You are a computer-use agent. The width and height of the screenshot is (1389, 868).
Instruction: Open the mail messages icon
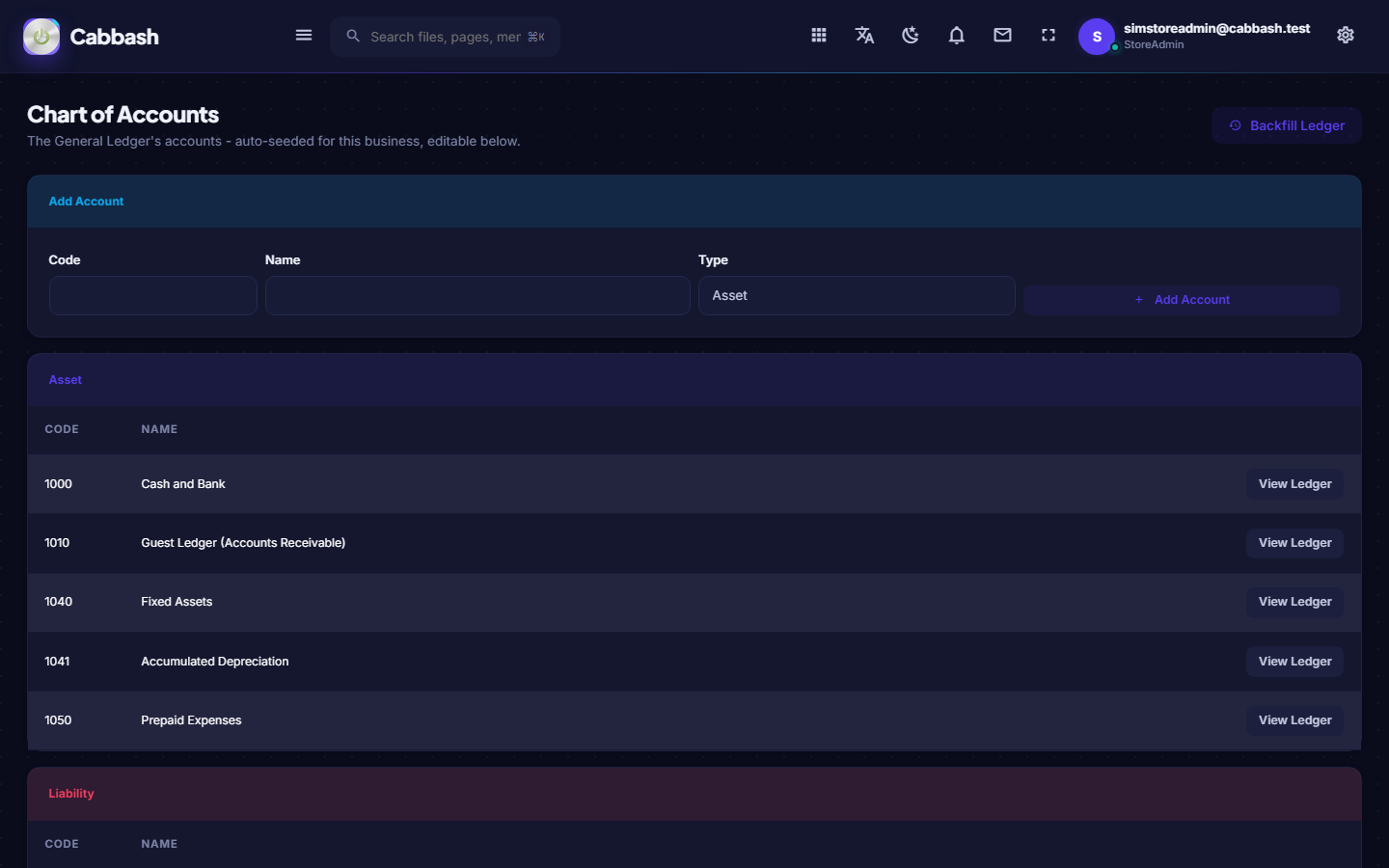click(x=1003, y=36)
